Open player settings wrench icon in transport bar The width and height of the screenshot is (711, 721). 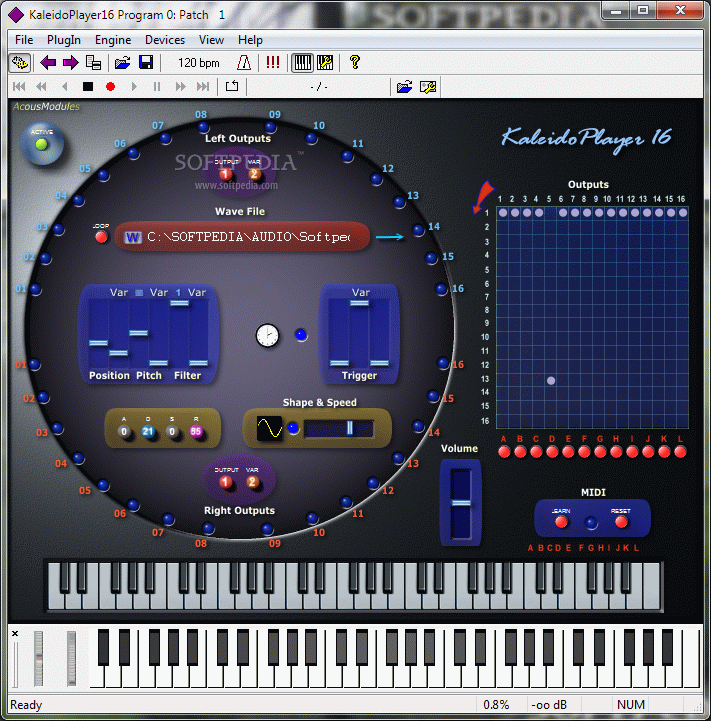point(428,86)
